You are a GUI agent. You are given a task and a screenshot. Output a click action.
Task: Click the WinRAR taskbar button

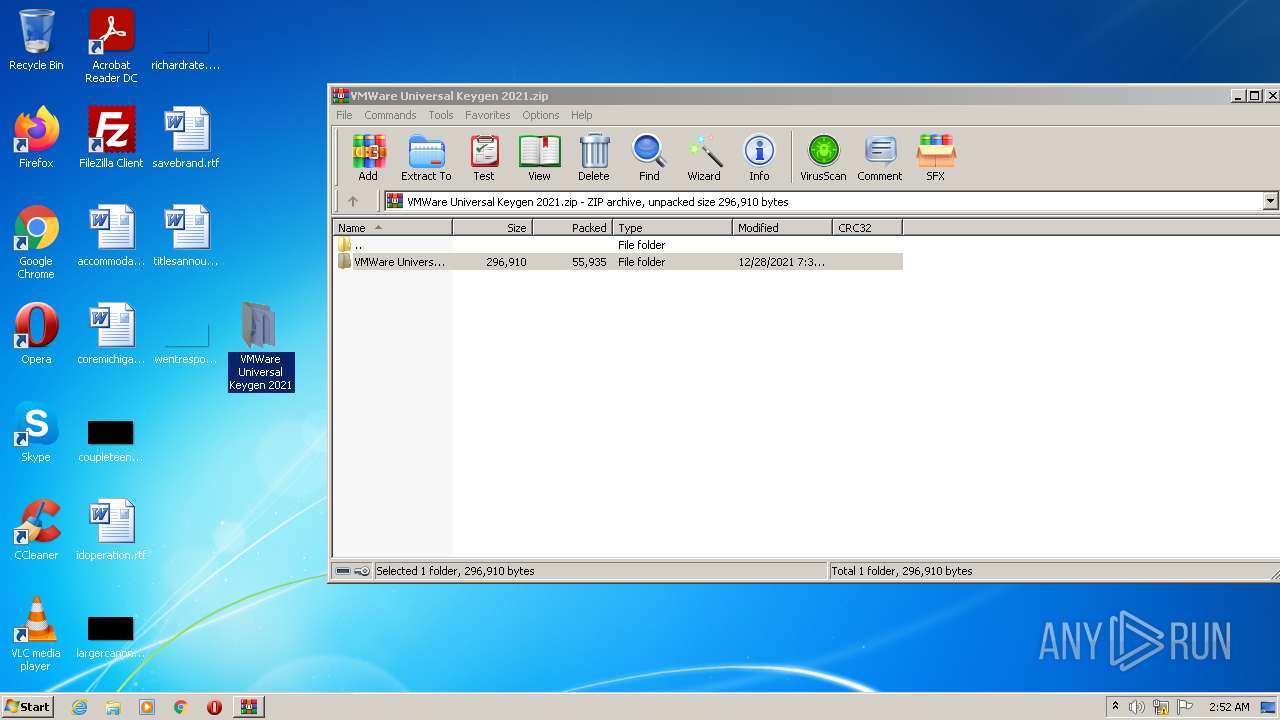pyautogui.click(x=248, y=707)
